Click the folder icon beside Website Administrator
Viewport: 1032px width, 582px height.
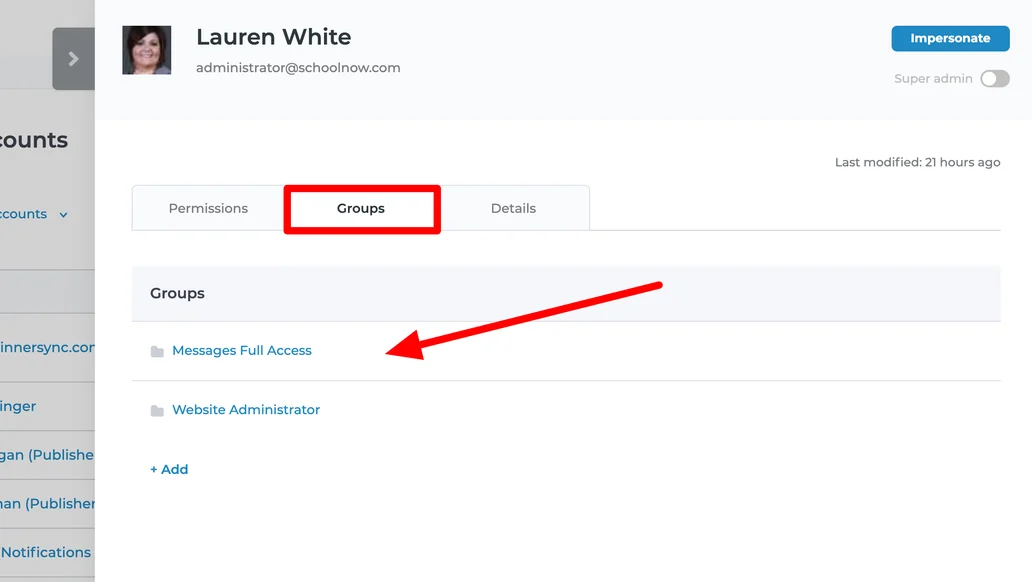click(157, 410)
